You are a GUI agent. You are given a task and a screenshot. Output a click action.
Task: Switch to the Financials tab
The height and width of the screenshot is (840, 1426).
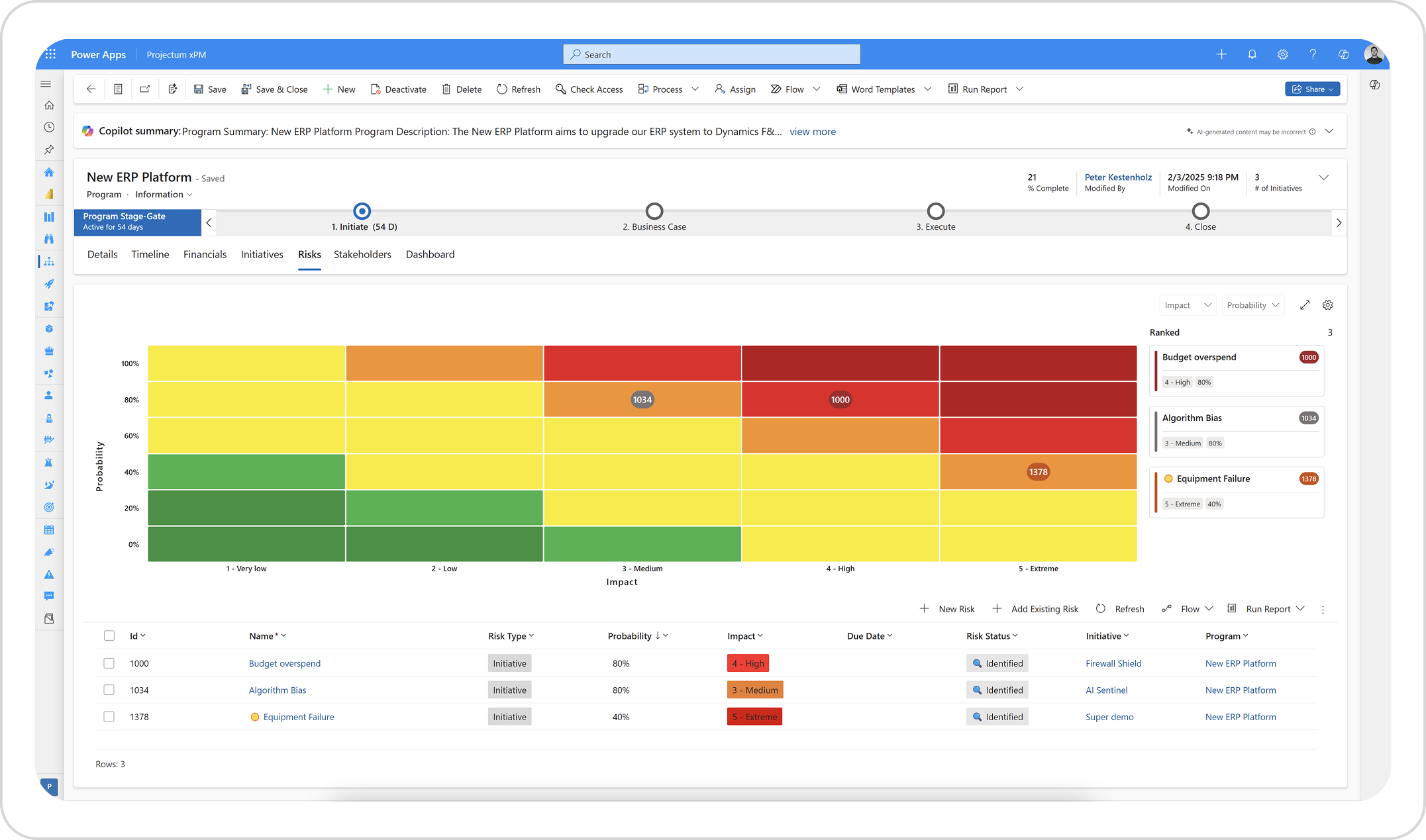(205, 254)
